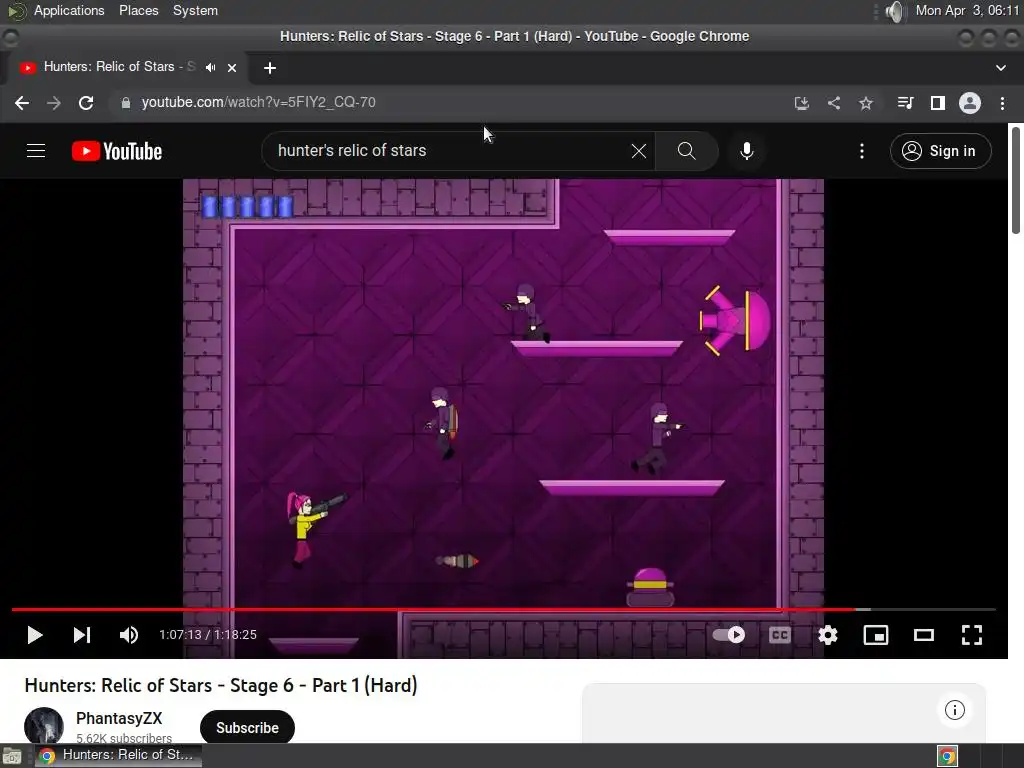Start voice search with microphone

746,151
